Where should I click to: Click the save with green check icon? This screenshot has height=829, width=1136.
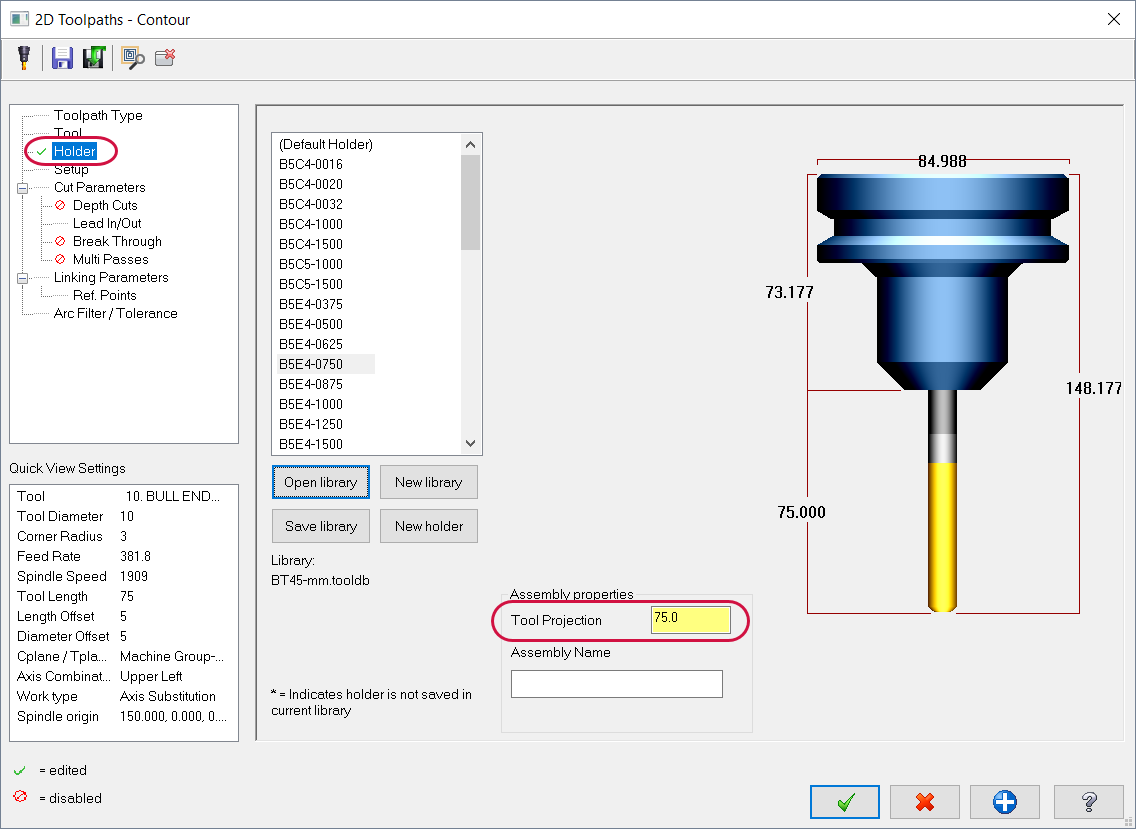pyautogui.click(x=93, y=58)
